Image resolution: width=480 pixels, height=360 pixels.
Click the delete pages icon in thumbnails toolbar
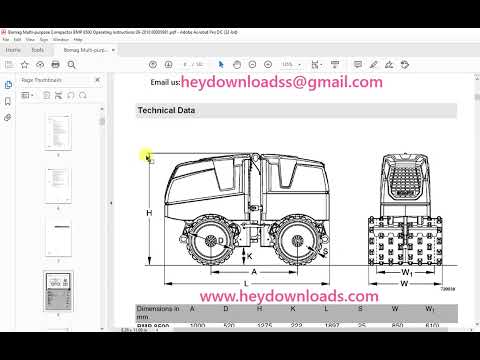(58, 96)
